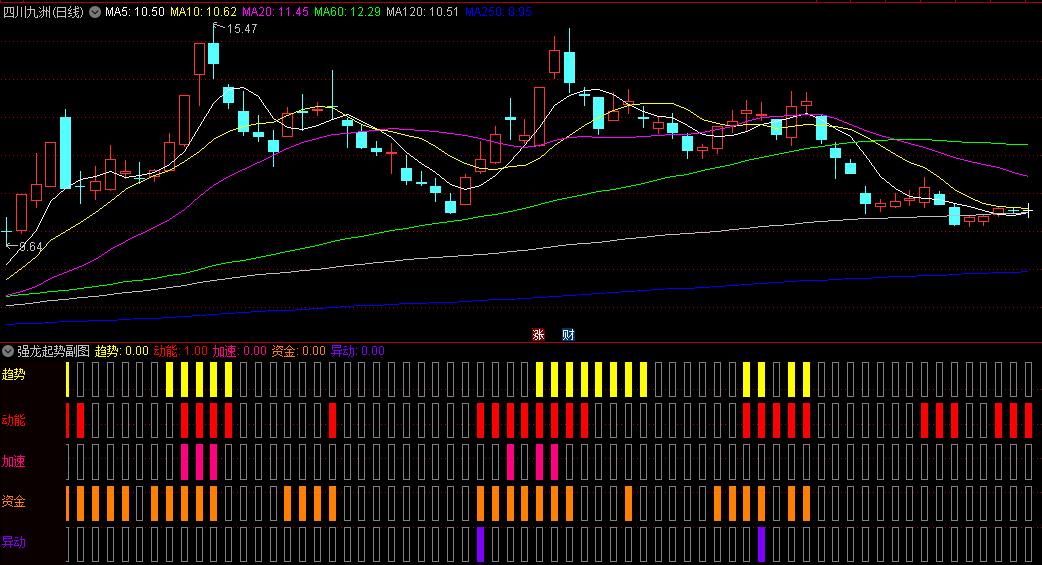Select the 四川九洲(日线) chart title
This screenshot has width=1042, height=565.
tap(44, 11)
